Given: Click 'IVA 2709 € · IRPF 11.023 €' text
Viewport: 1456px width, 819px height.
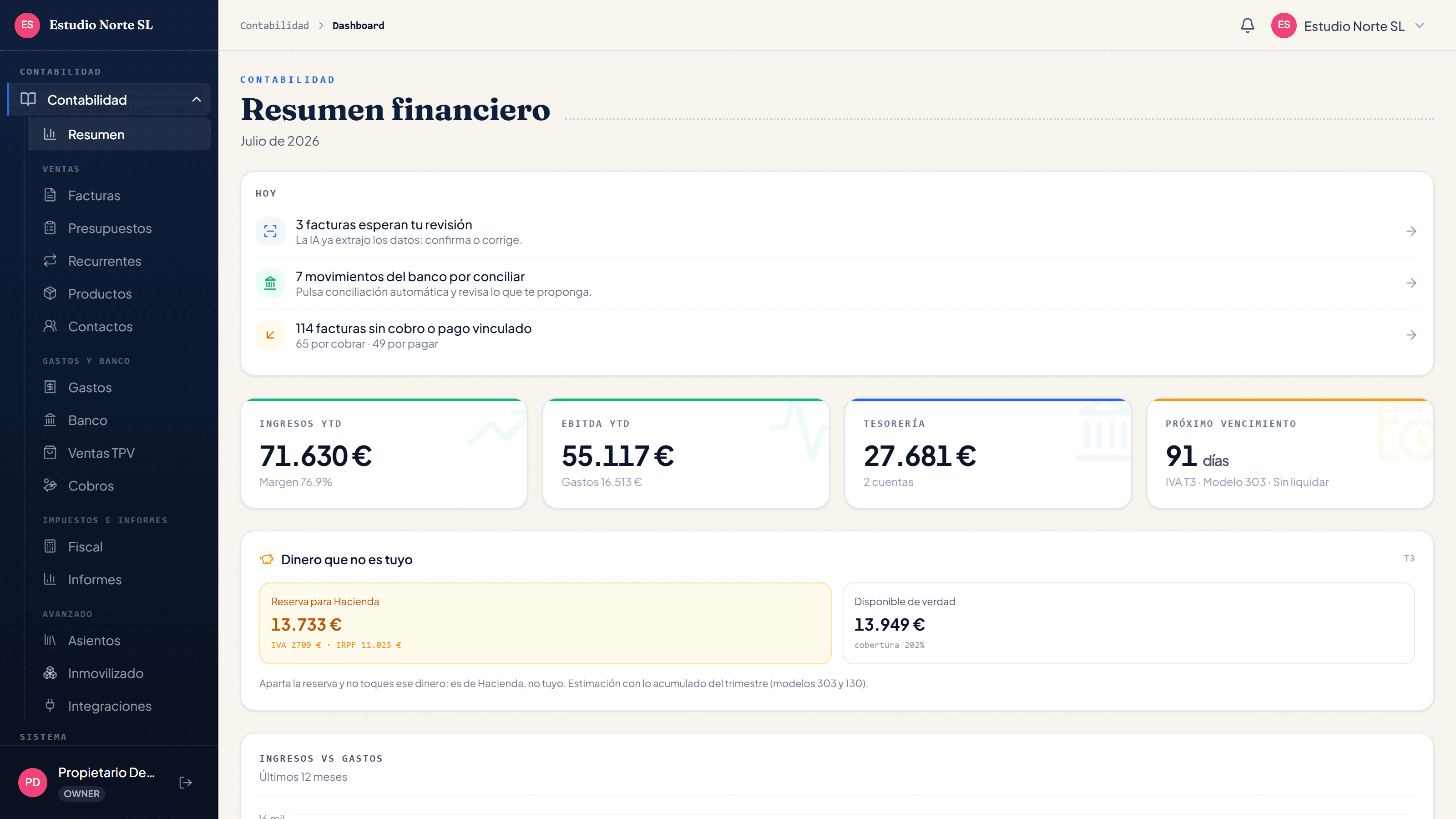Looking at the screenshot, I should click(336, 645).
